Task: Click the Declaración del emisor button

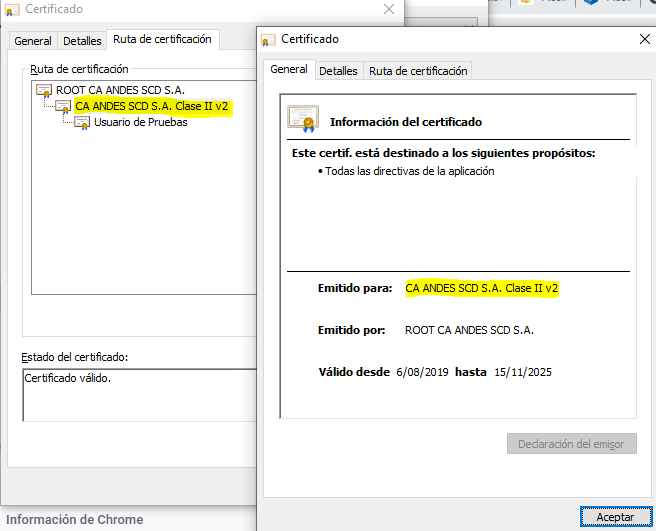Action: [x=571, y=444]
